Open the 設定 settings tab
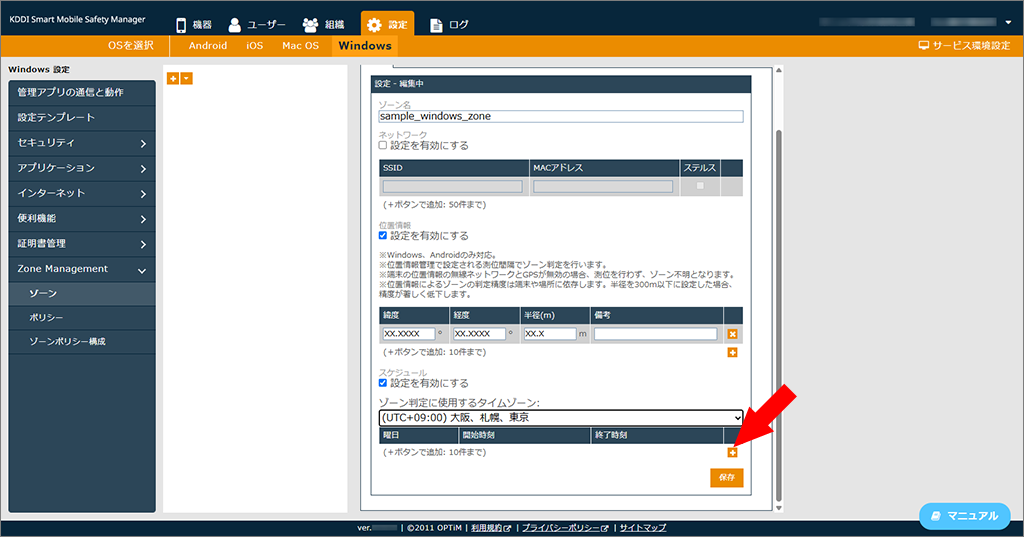 [387, 25]
